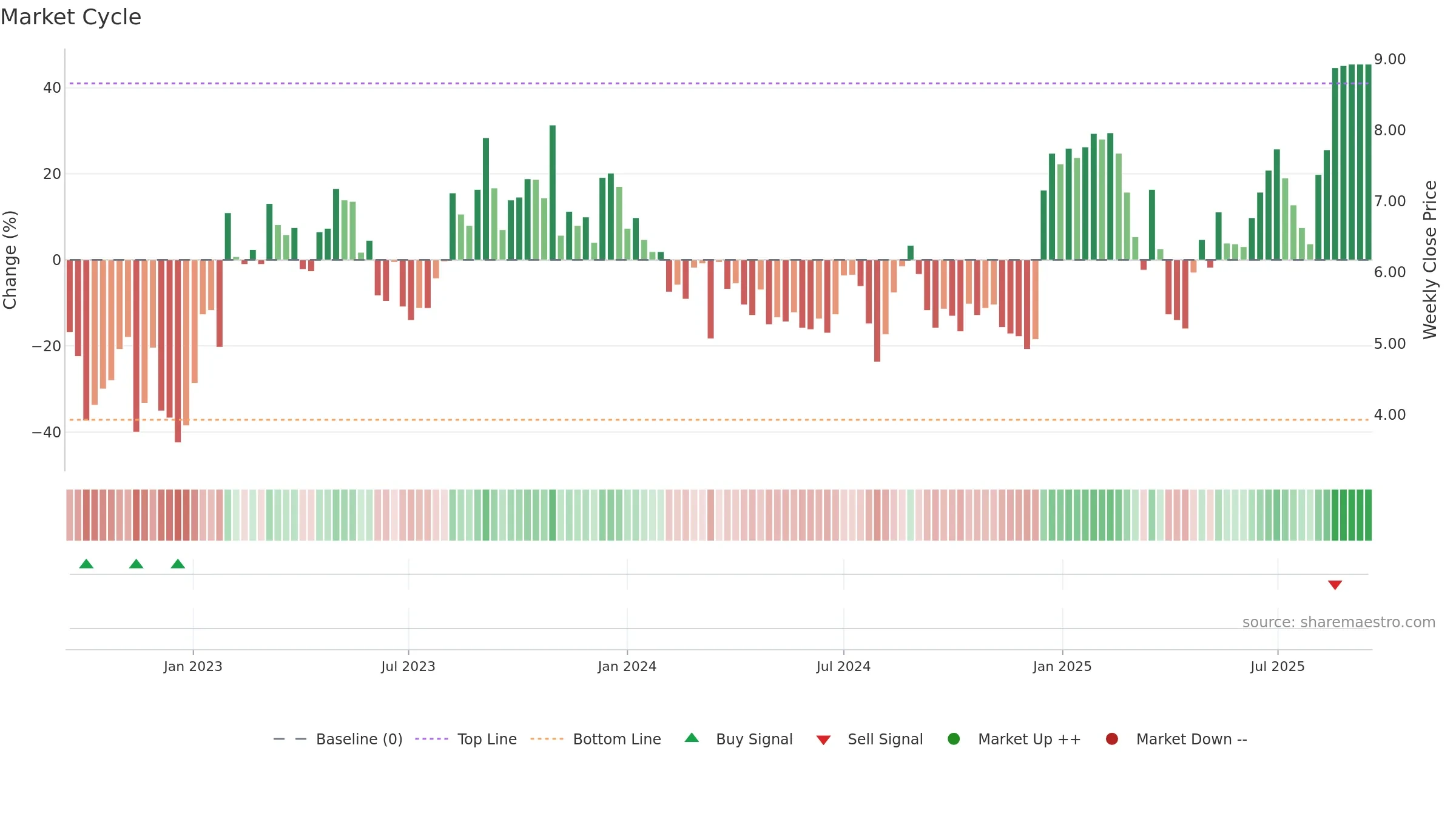Viewport: 1456px width, 819px height.
Task: Toggle the Buy Signal legend label
Action: click(754, 739)
